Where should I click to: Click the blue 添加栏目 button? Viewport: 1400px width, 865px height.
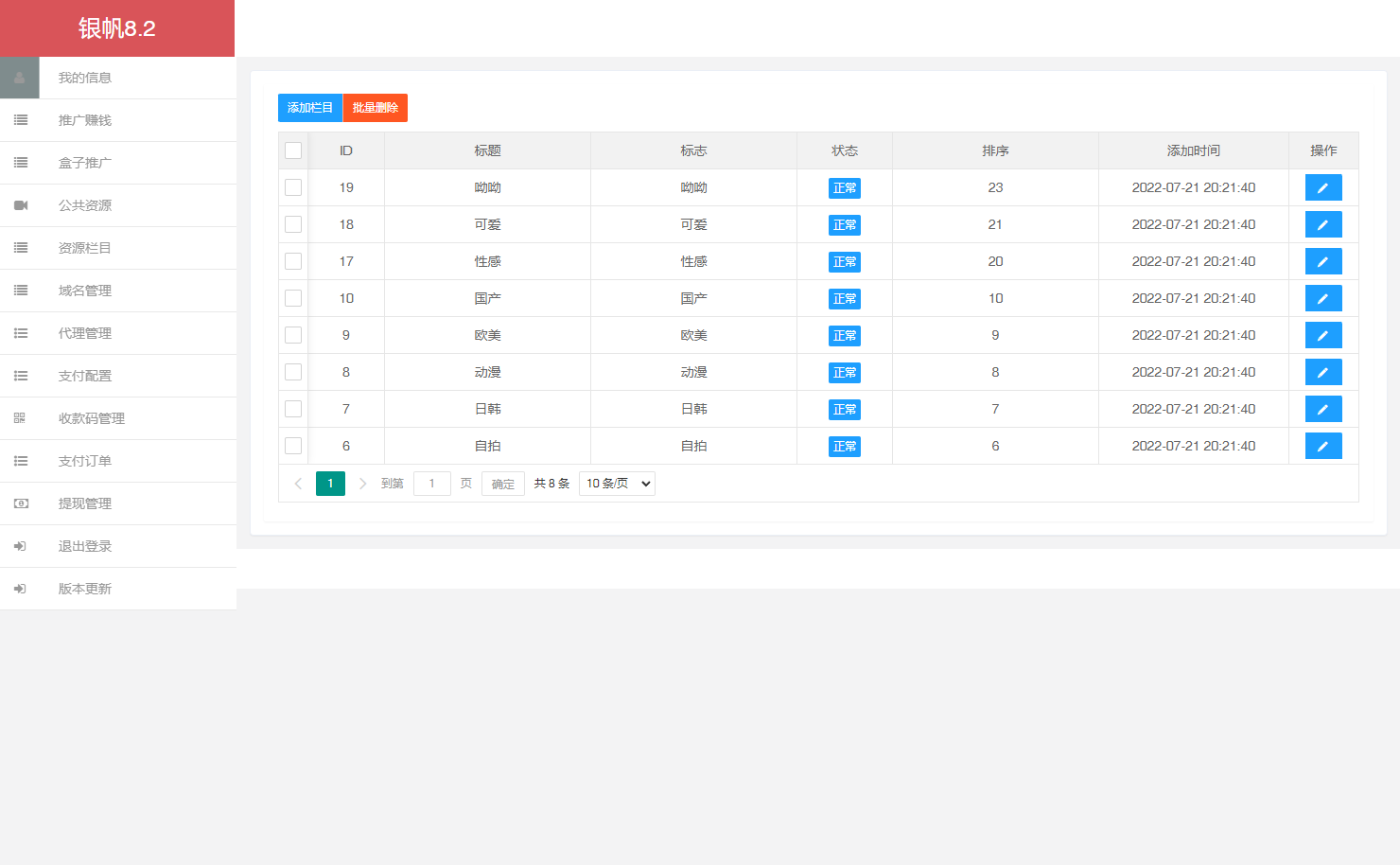coord(309,108)
